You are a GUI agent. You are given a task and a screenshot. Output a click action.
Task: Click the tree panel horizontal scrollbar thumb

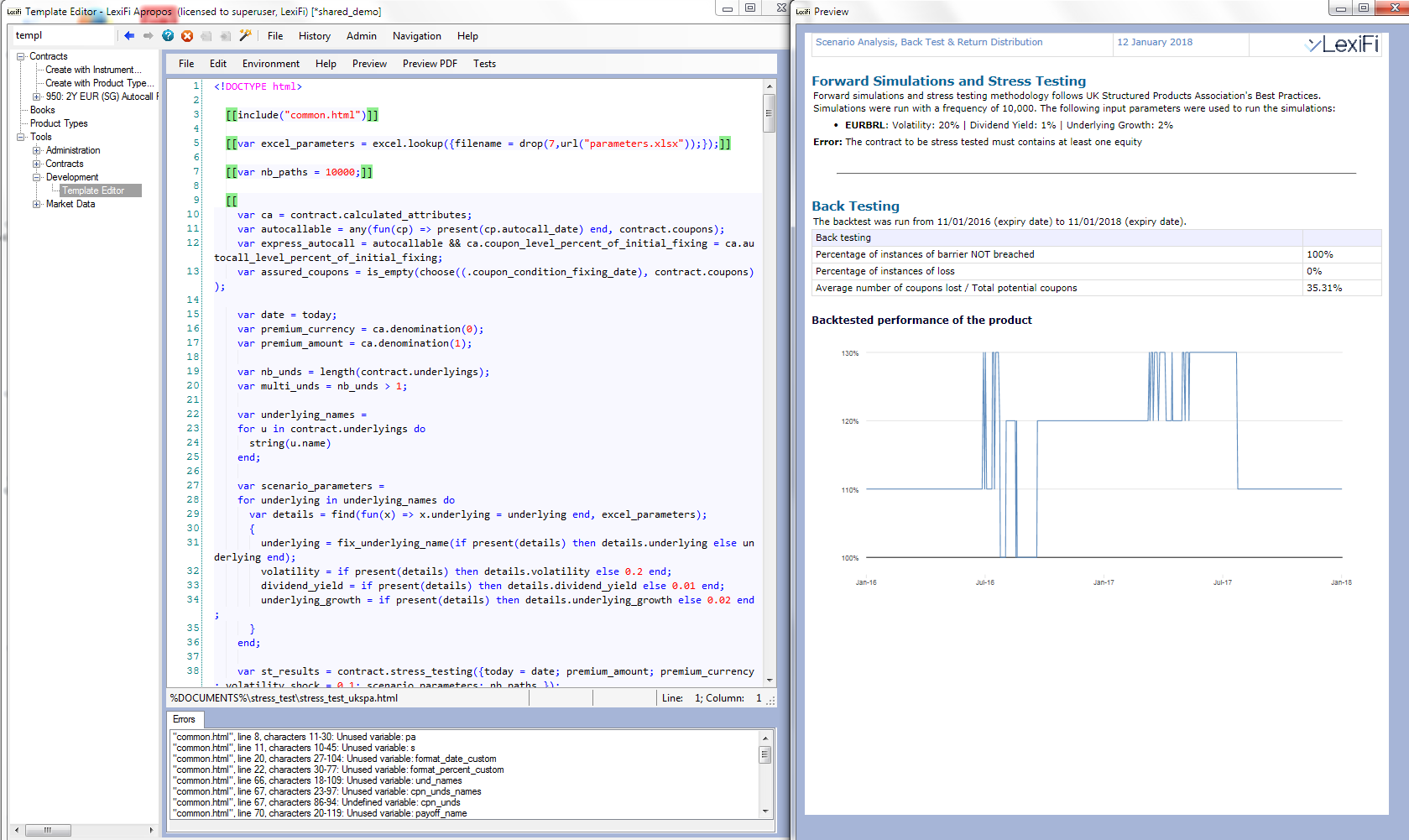click(x=48, y=830)
